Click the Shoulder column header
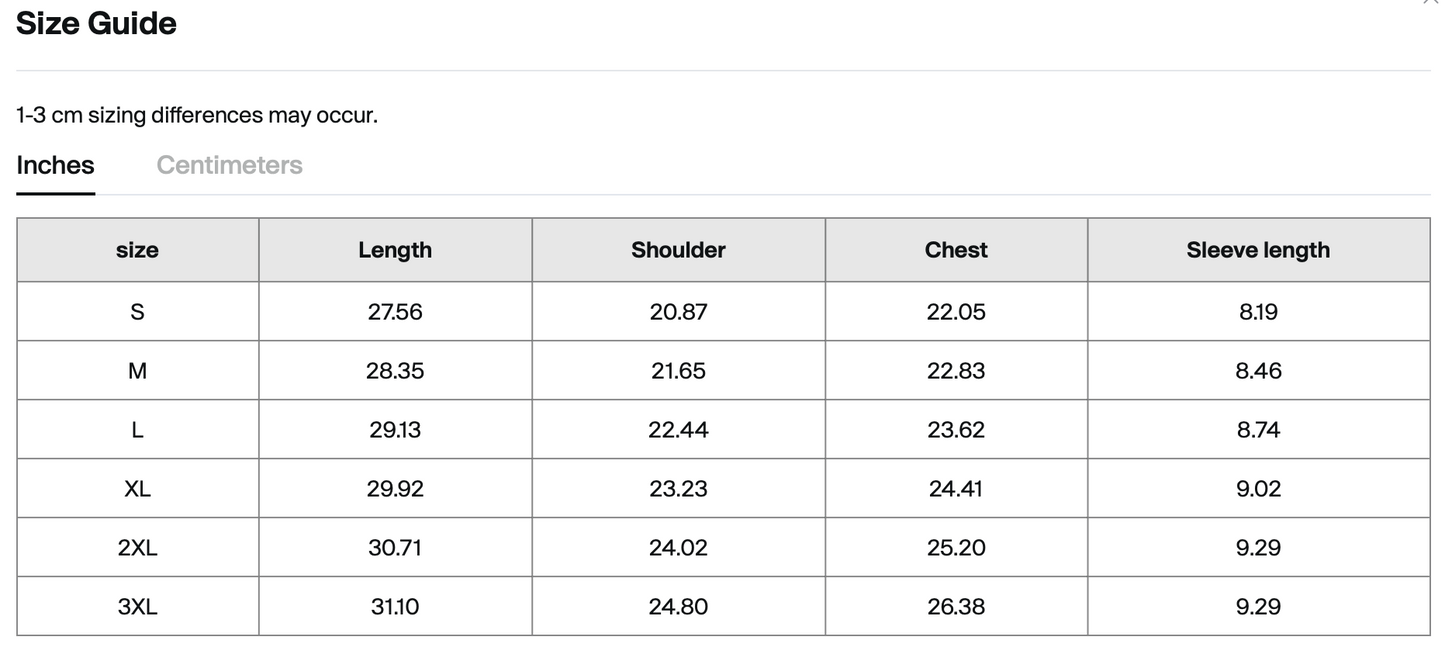Viewport: 1445px width, 654px height. (678, 250)
